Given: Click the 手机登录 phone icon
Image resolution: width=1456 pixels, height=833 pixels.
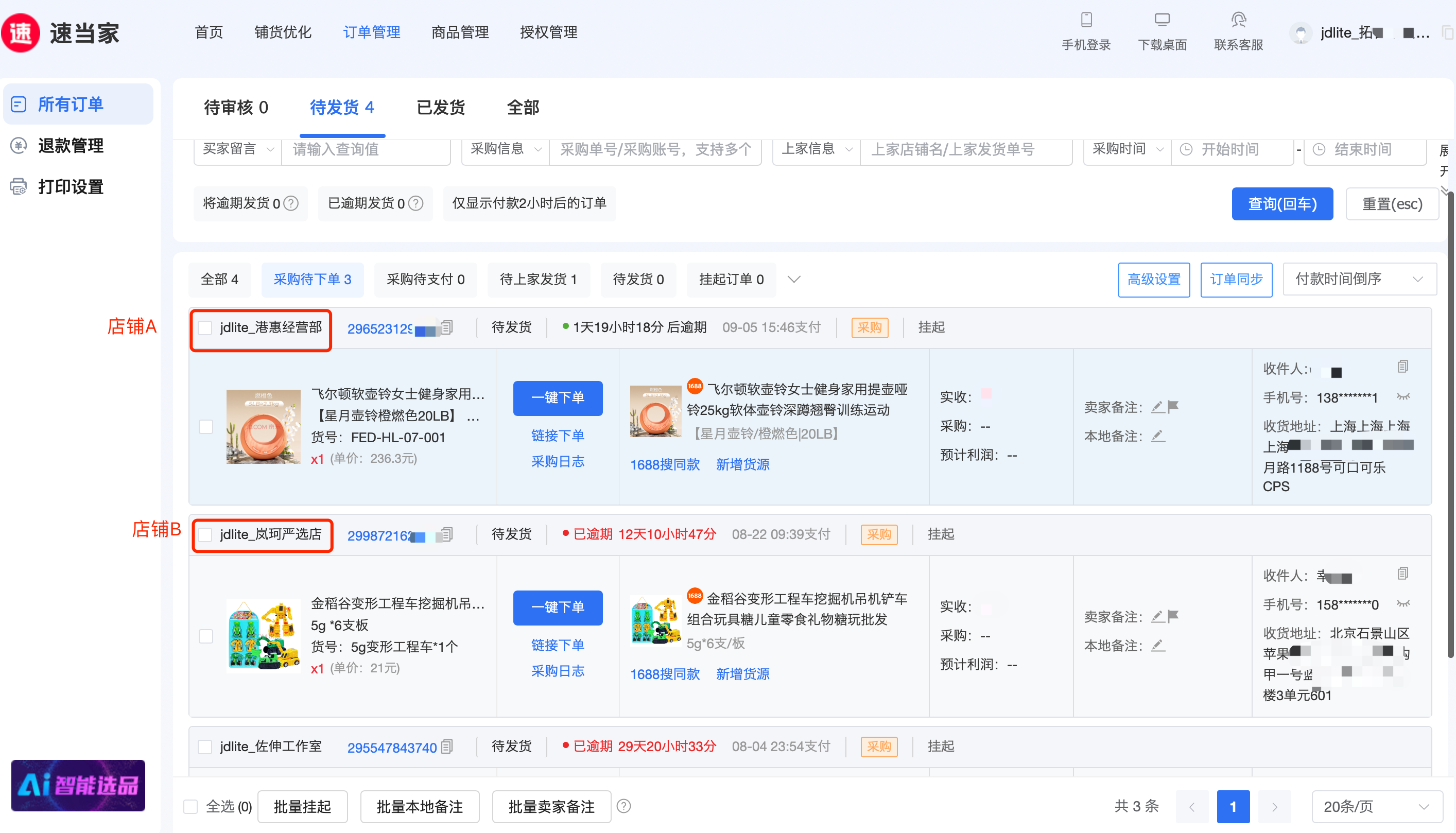Looking at the screenshot, I should coord(1086,20).
